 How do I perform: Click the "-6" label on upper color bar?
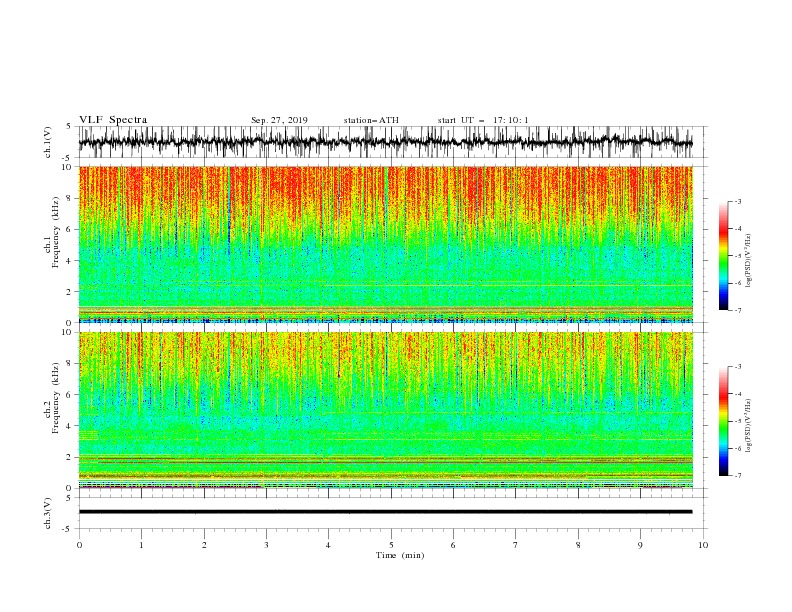(x=738, y=283)
